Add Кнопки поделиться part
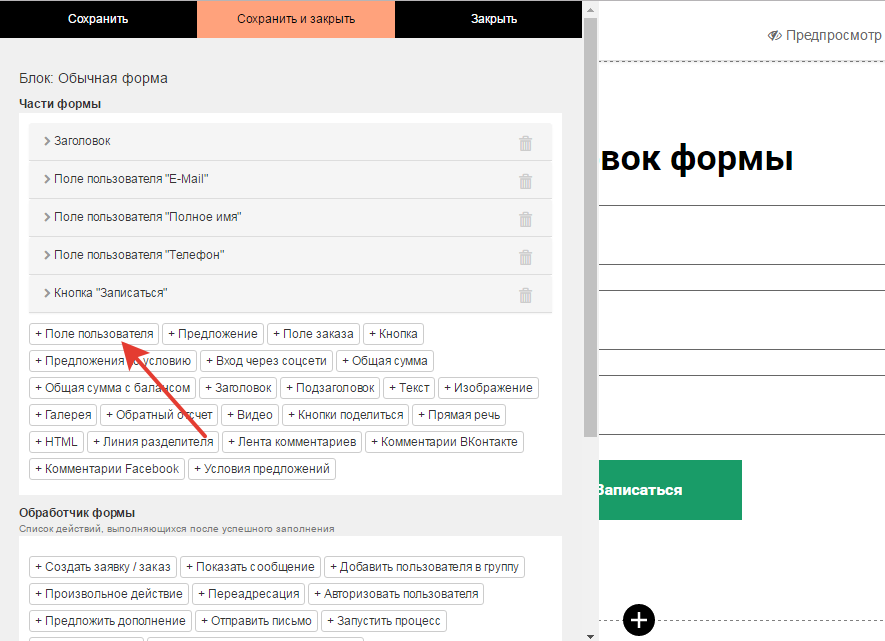The width and height of the screenshot is (885, 641). coord(345,415)
